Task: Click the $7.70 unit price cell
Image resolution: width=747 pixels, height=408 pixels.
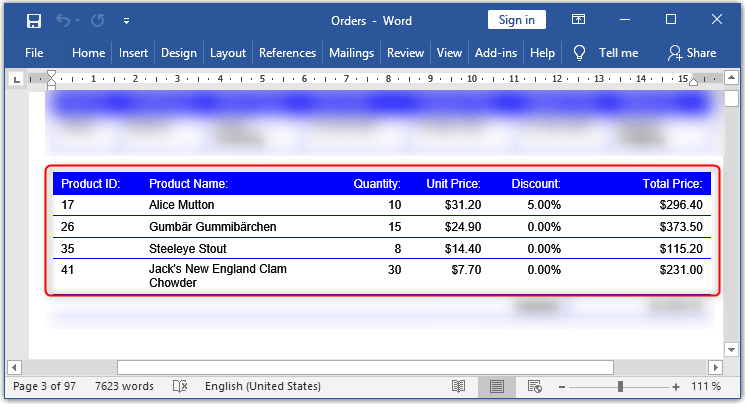Action: pos(466,270)
